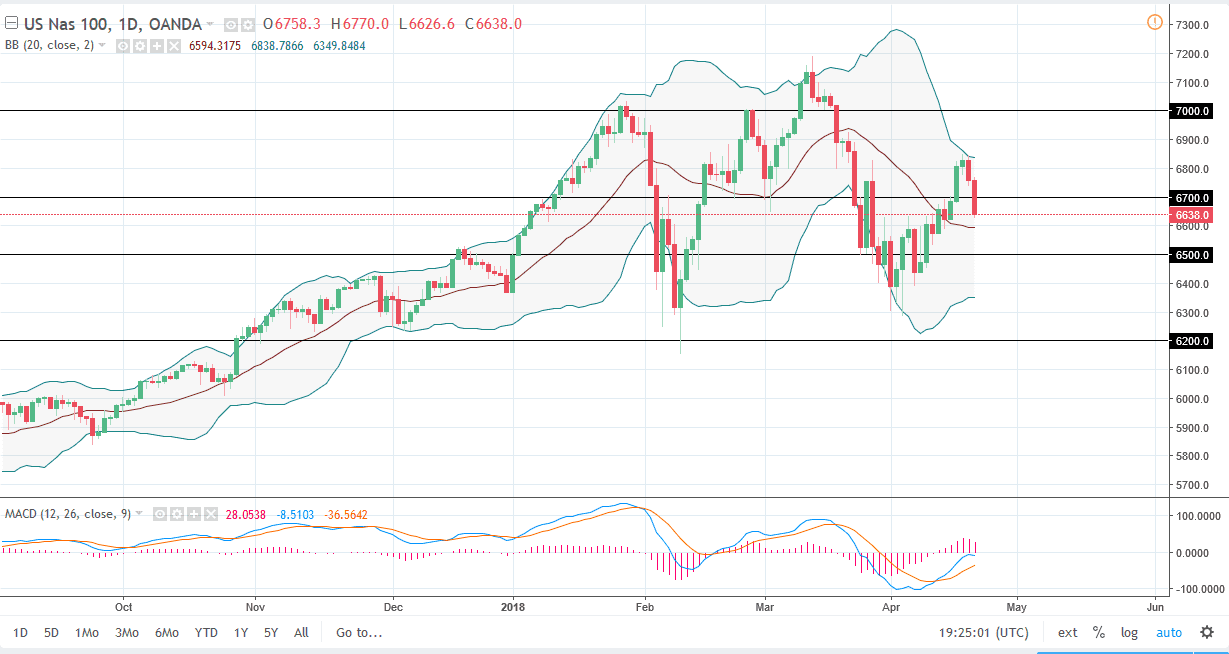Viewport: 1229px width, 654px height.
Task: Select the YTD range tab
Action: (x=205, y=633)
